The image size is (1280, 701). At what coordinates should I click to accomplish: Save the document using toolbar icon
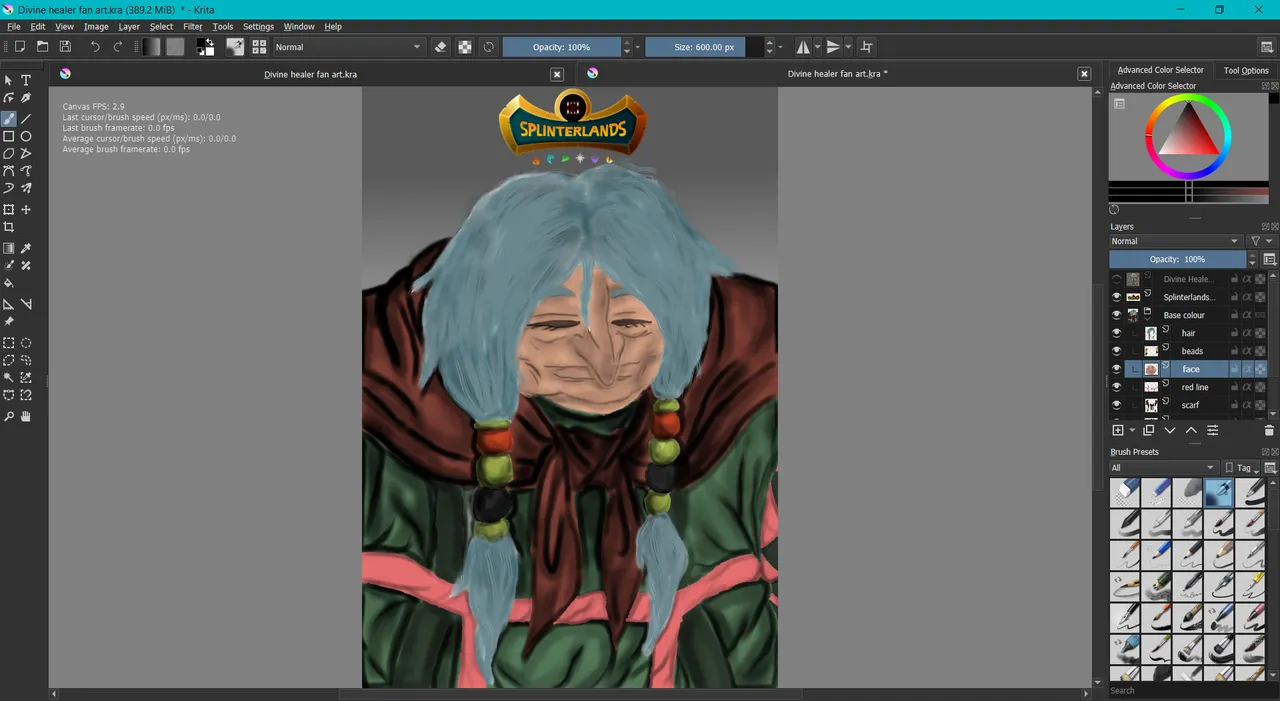[x=65, y=47]
